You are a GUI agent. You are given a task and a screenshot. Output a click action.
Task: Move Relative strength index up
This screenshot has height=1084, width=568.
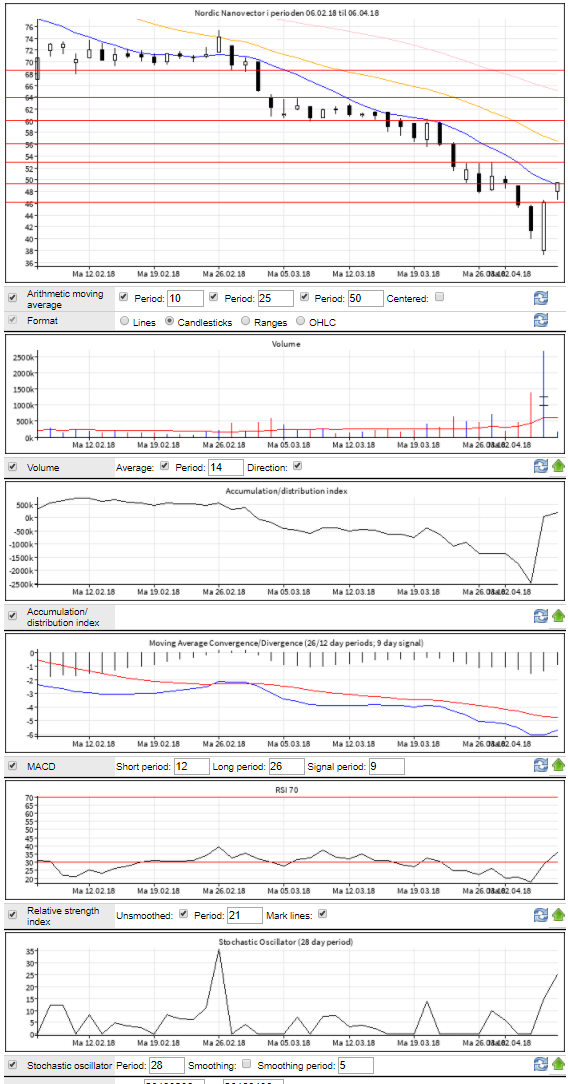[x=558, y=915]
